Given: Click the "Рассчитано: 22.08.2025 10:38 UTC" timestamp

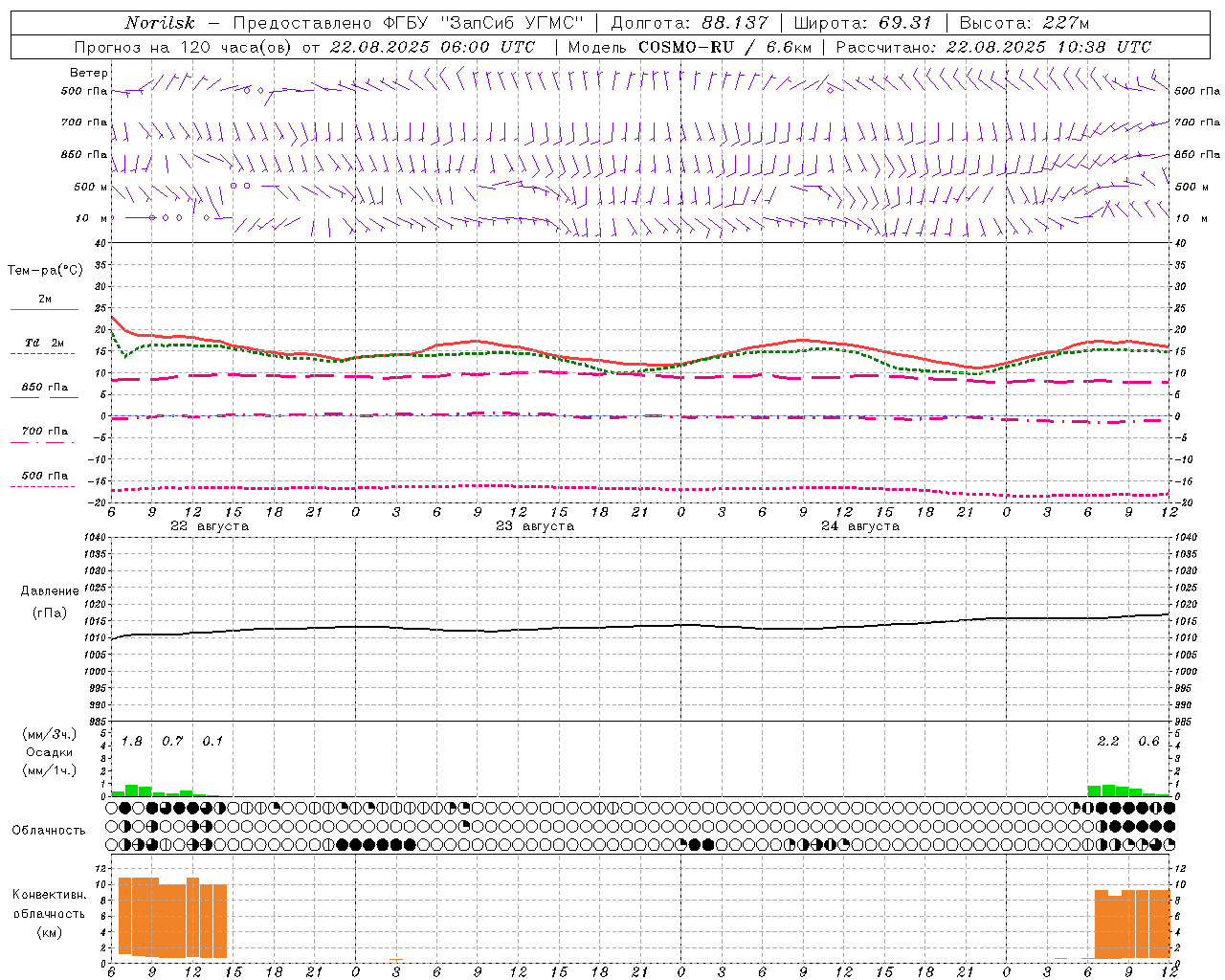Looking at the screenshot, I should 993,47.
